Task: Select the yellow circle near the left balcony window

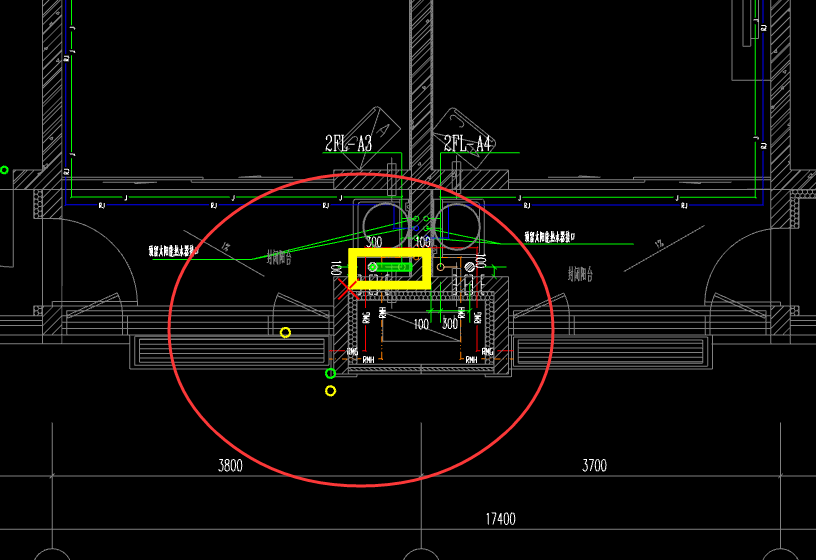Action: point(285,333)
